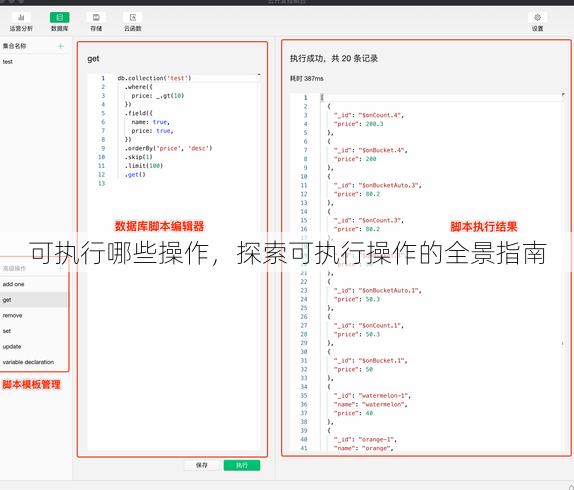
Task: Click the price: _.gt(10) code line
Action: 158,96
